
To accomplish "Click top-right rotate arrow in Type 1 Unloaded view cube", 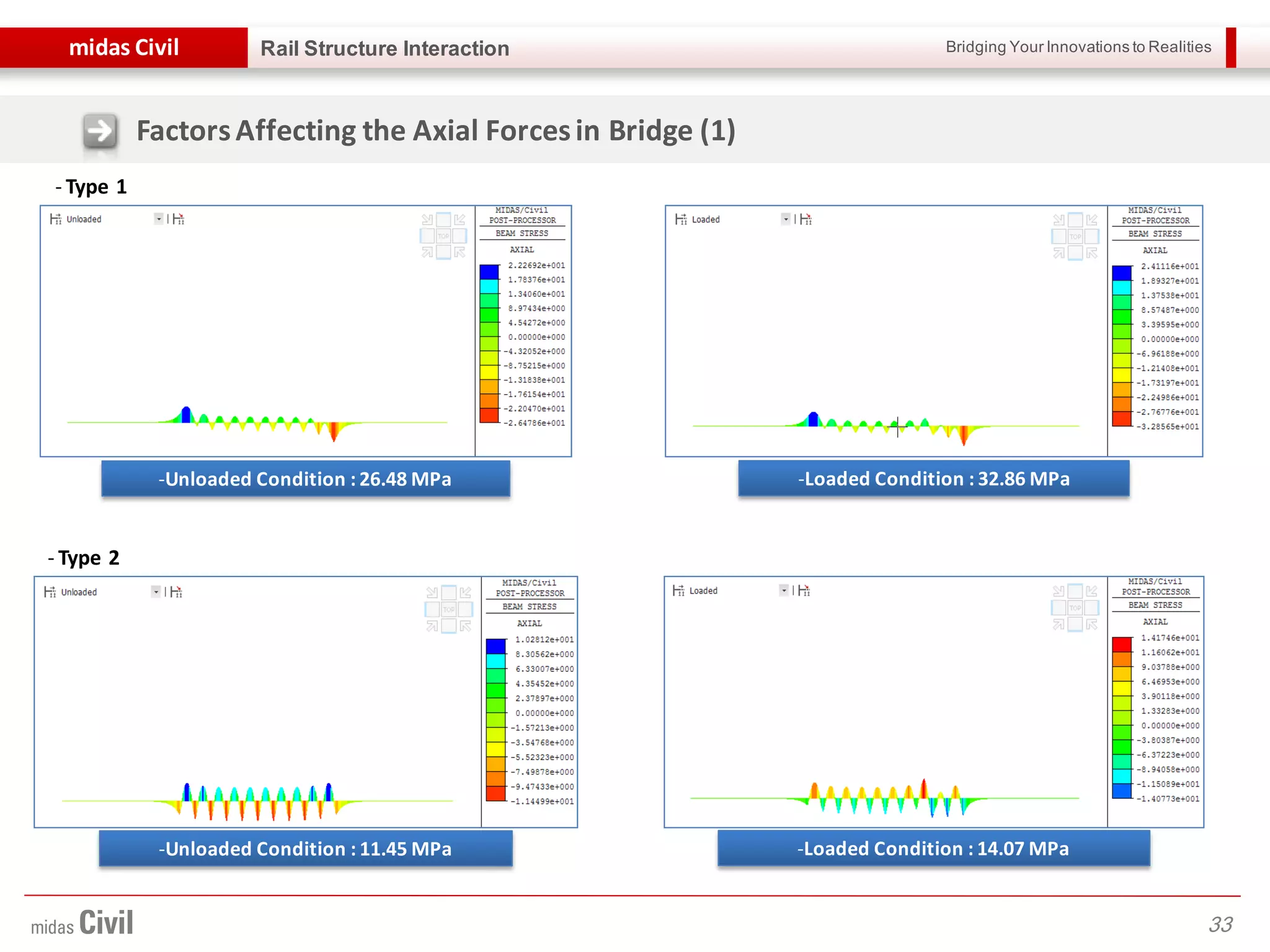I will (460, 220).
